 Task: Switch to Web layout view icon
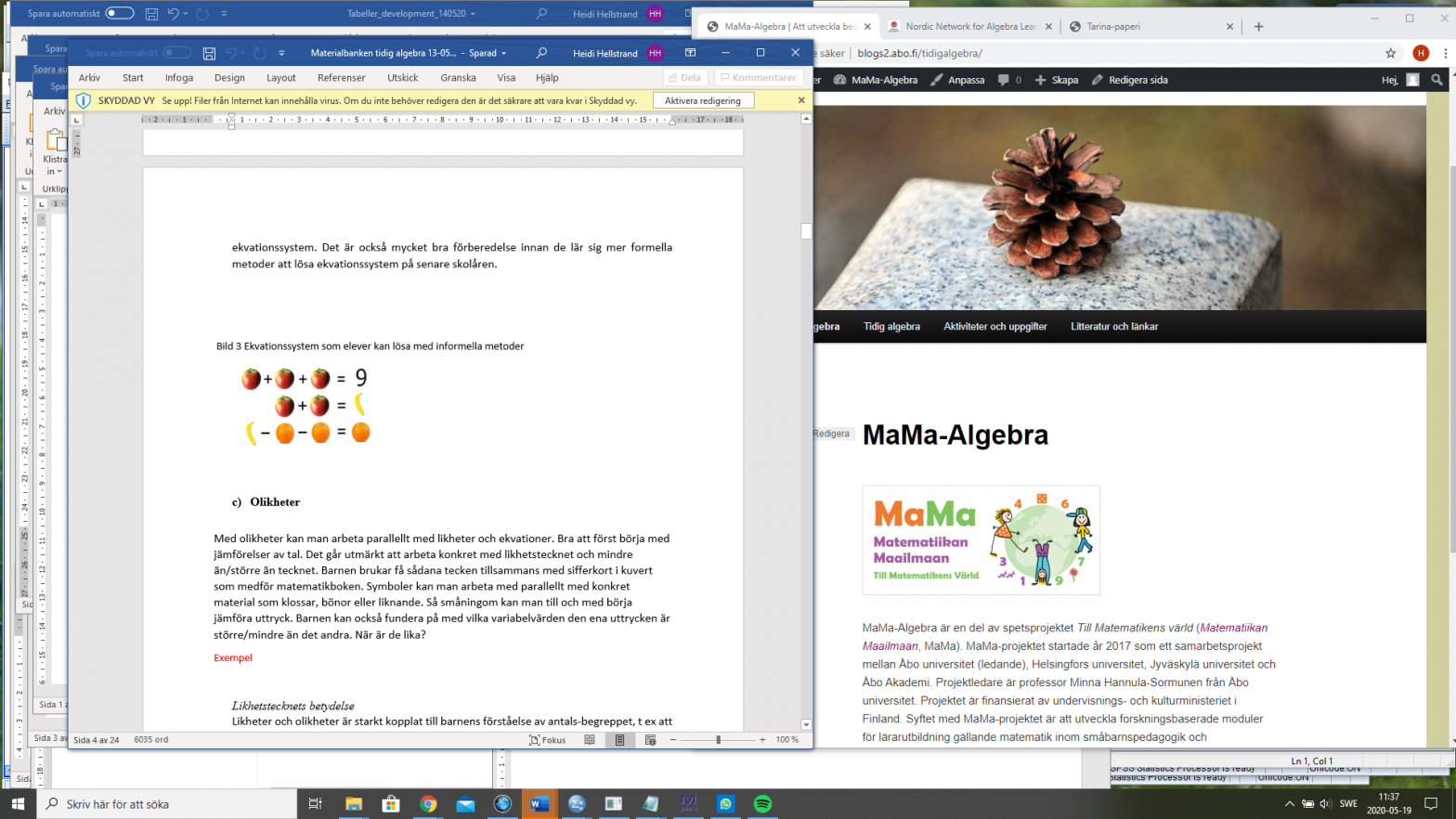[650, 740]
